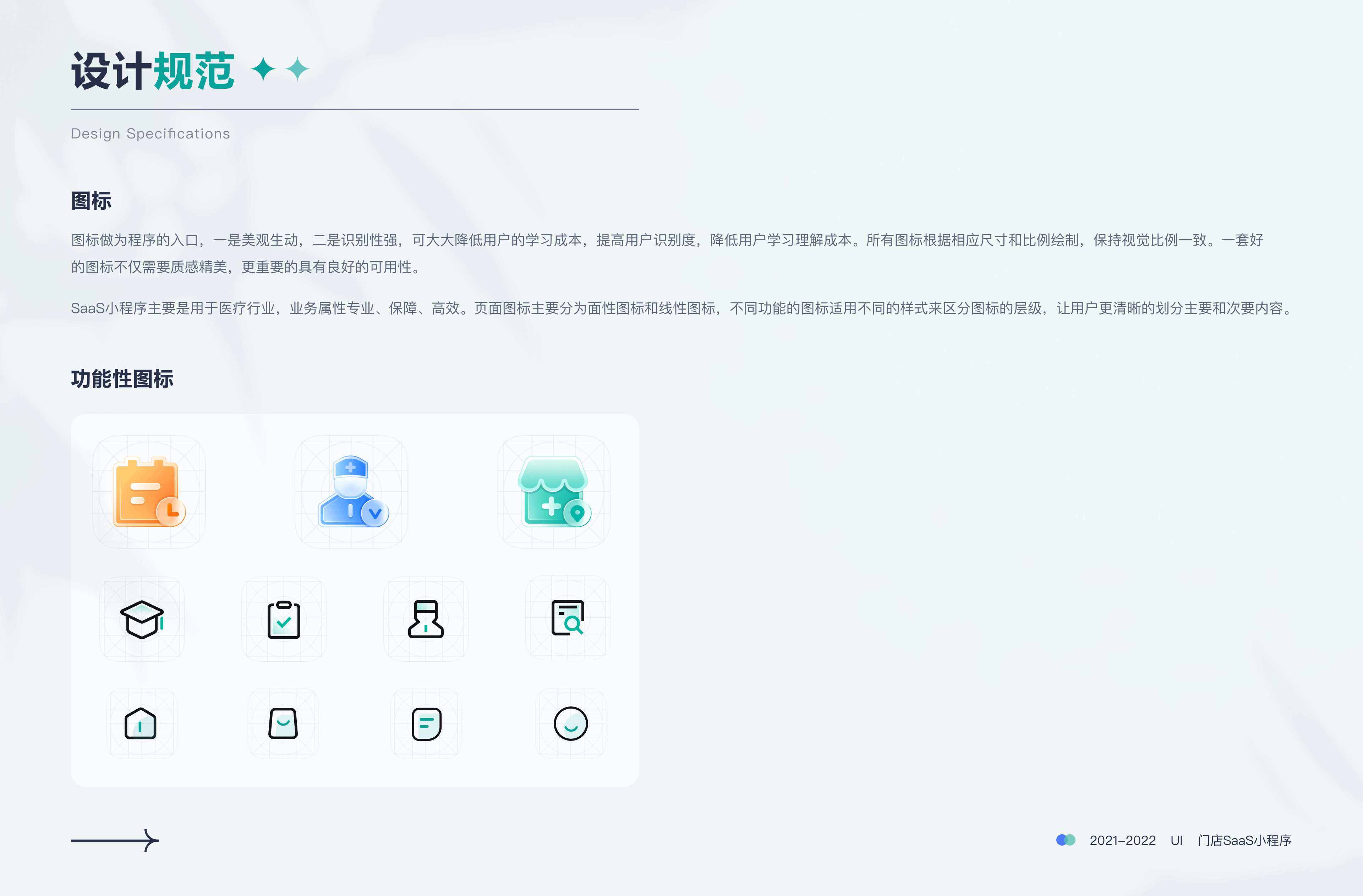Expand the 功能性图标 section
The height and width of the screenshot is (896, 1363).
point(122,379)
